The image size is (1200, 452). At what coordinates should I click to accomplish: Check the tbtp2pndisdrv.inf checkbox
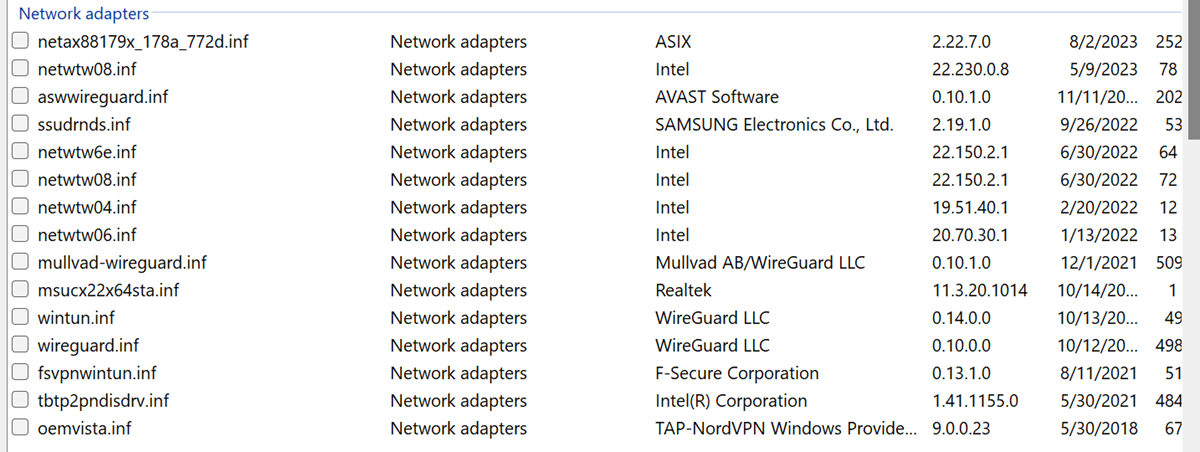tap(20, 401)
